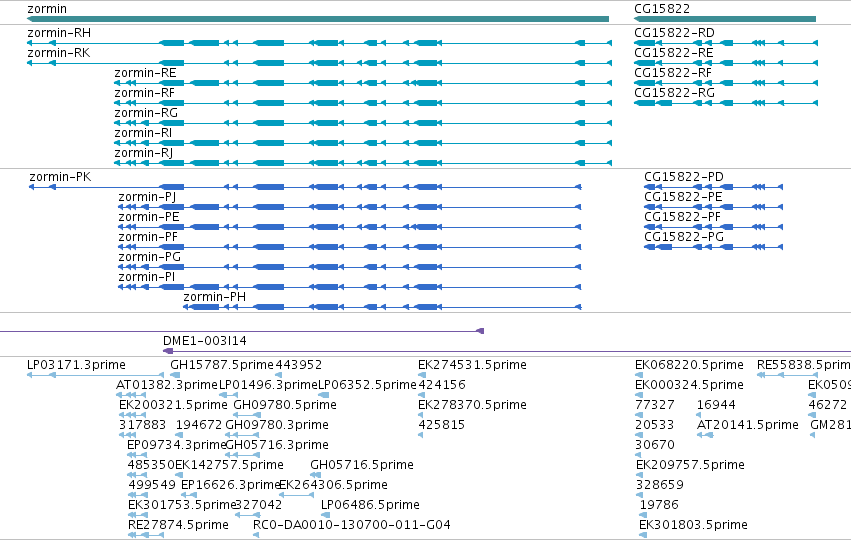Select feature 443952
The width and height of the screenshot is (851, 540).
coord(299,365)
